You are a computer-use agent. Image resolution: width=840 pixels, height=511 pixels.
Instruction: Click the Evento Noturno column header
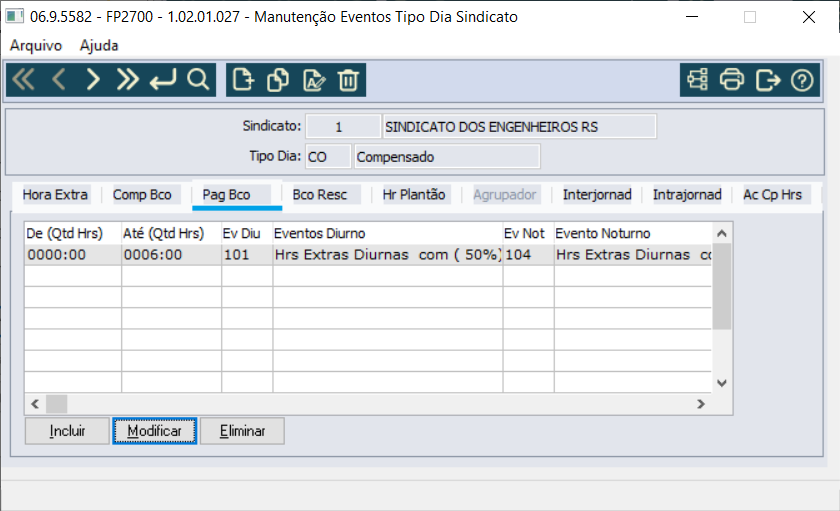point(633,234)
